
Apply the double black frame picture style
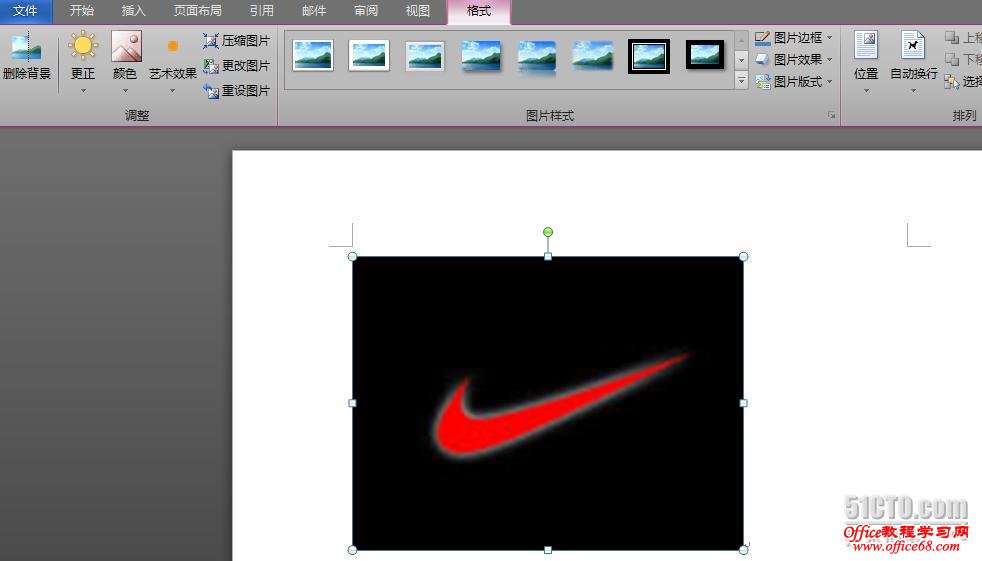point(649,56)
